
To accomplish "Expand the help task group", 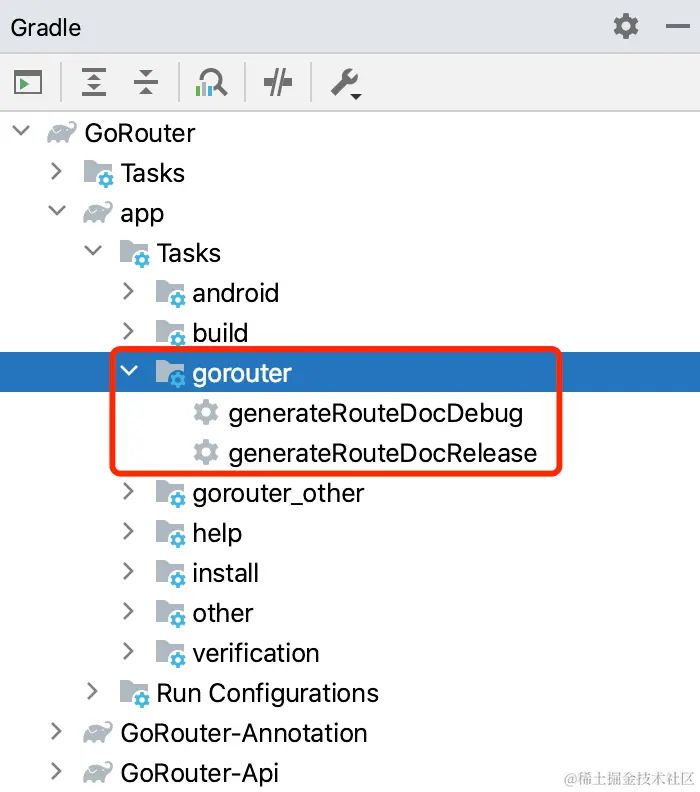I will pos(128,531).
